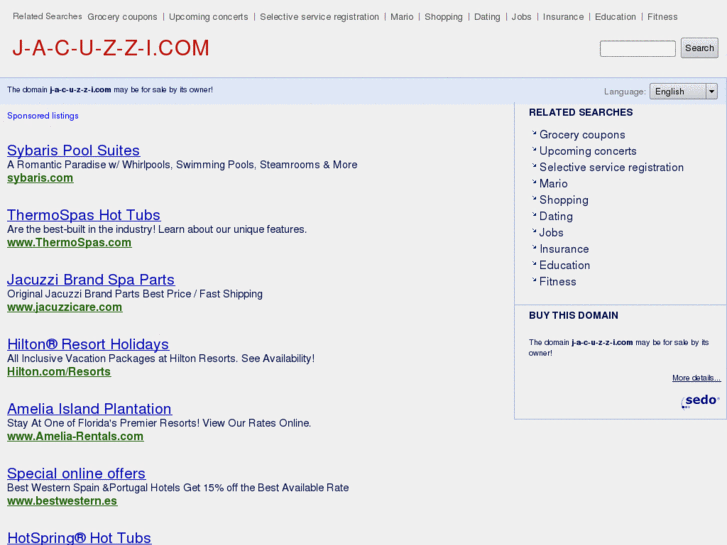Visit www.jacuzzicare.com green link
Viewport: 727px width, 545px height.
coord(64,307)
